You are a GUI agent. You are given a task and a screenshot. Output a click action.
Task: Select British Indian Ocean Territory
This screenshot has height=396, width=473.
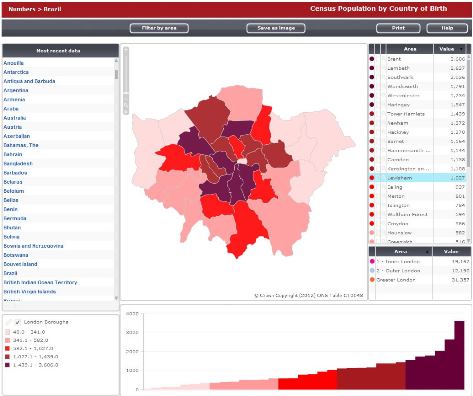pos(40,282)
